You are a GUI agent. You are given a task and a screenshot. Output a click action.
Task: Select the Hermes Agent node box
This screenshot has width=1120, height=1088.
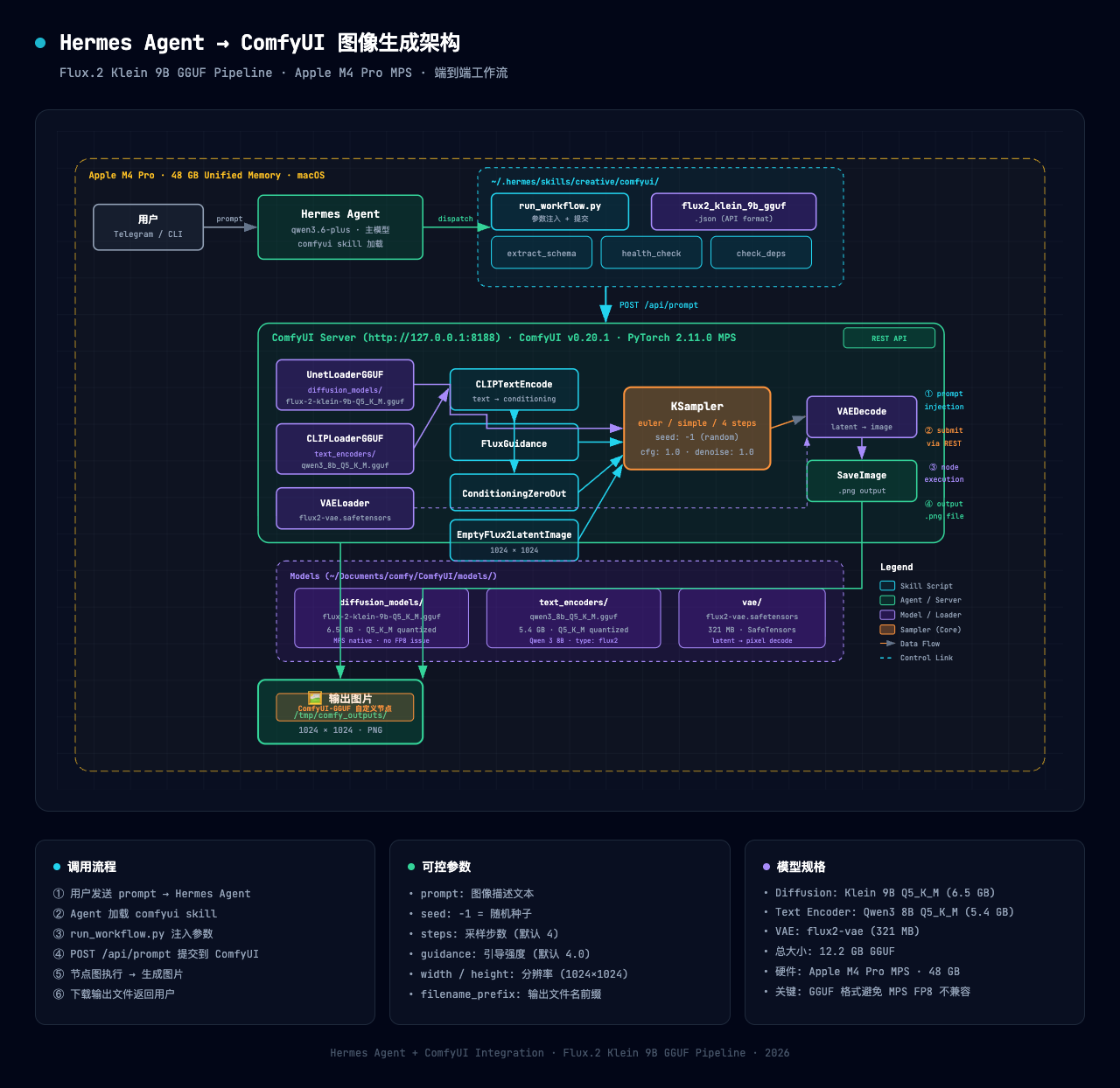[x=340, y=227]
